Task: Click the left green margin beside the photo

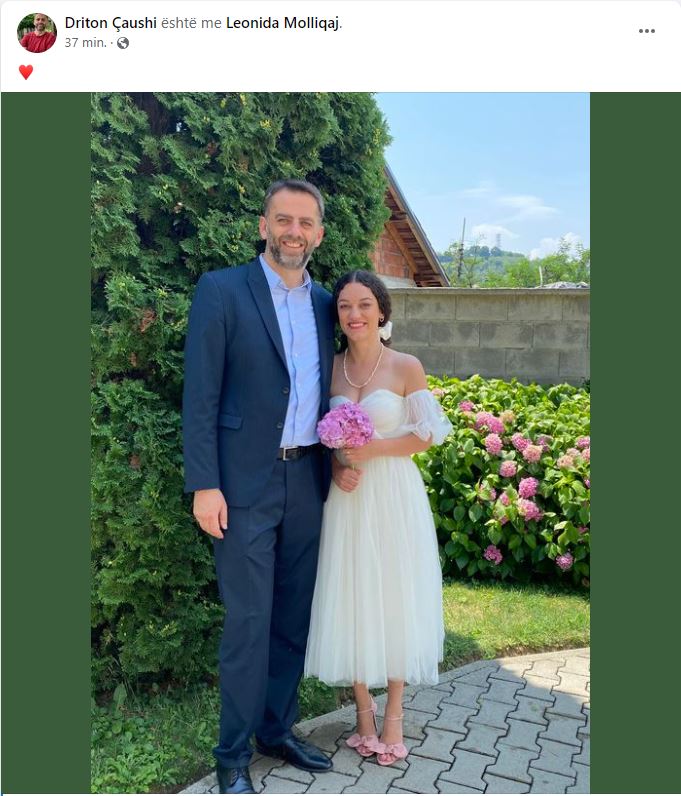Action: coord(46,443)
